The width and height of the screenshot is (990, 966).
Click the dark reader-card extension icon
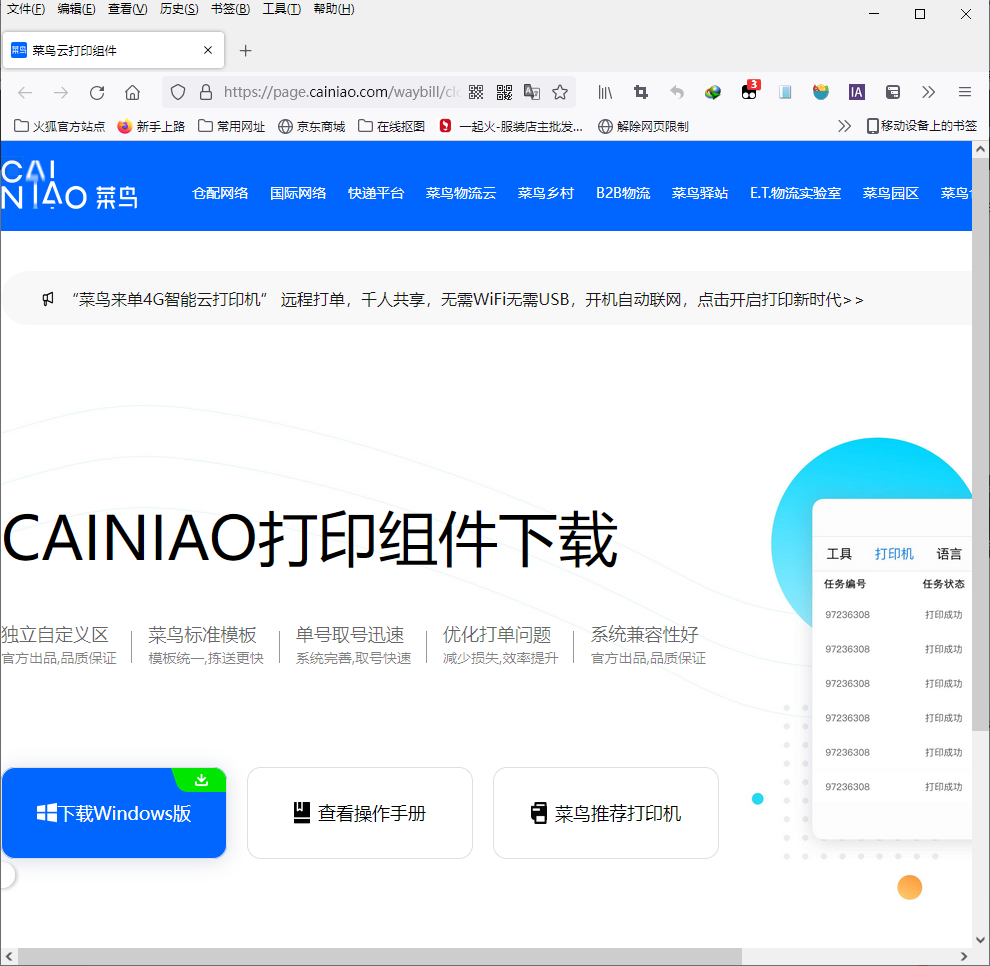coord(893,93)
